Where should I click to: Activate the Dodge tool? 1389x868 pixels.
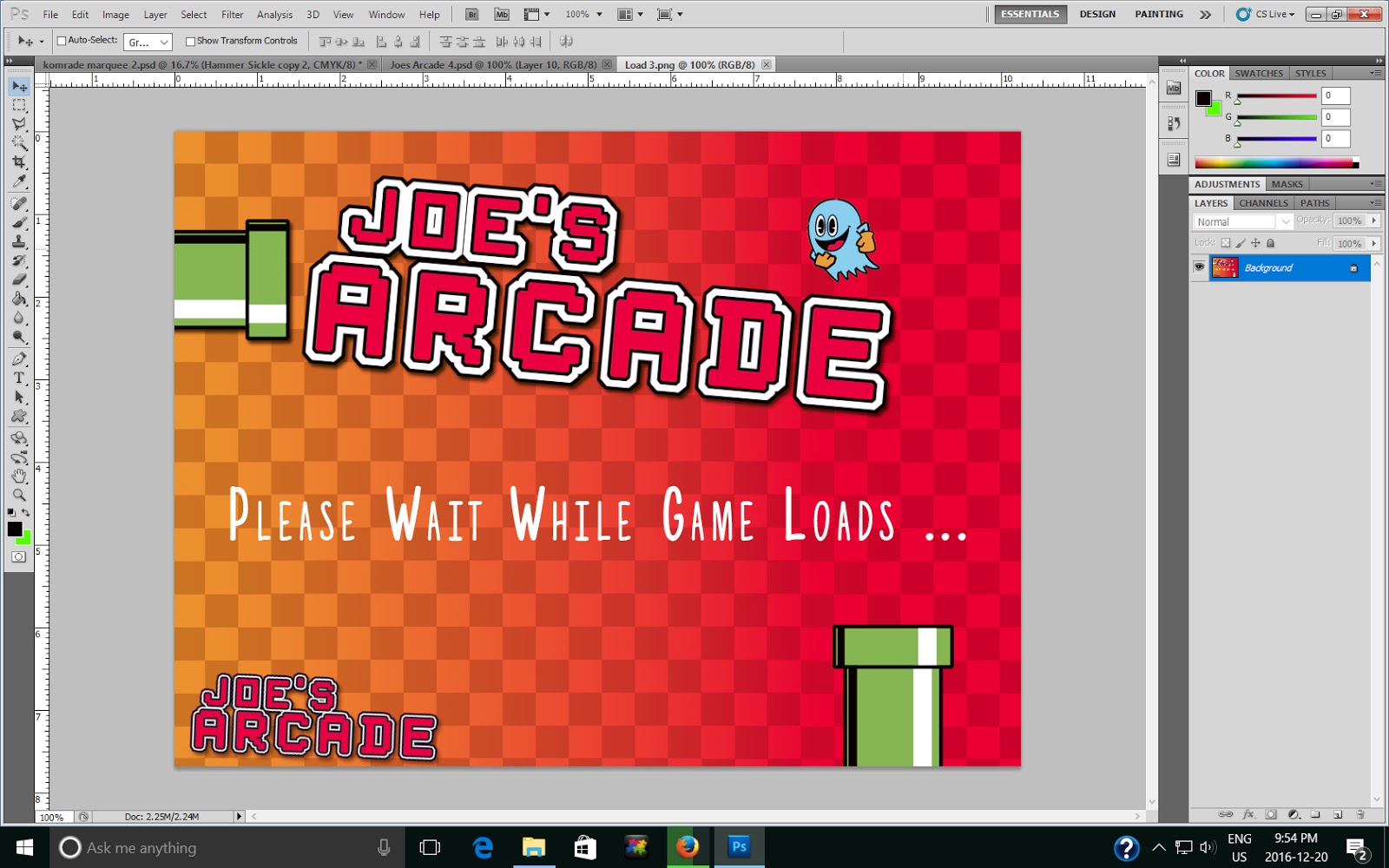pos(19,338)
